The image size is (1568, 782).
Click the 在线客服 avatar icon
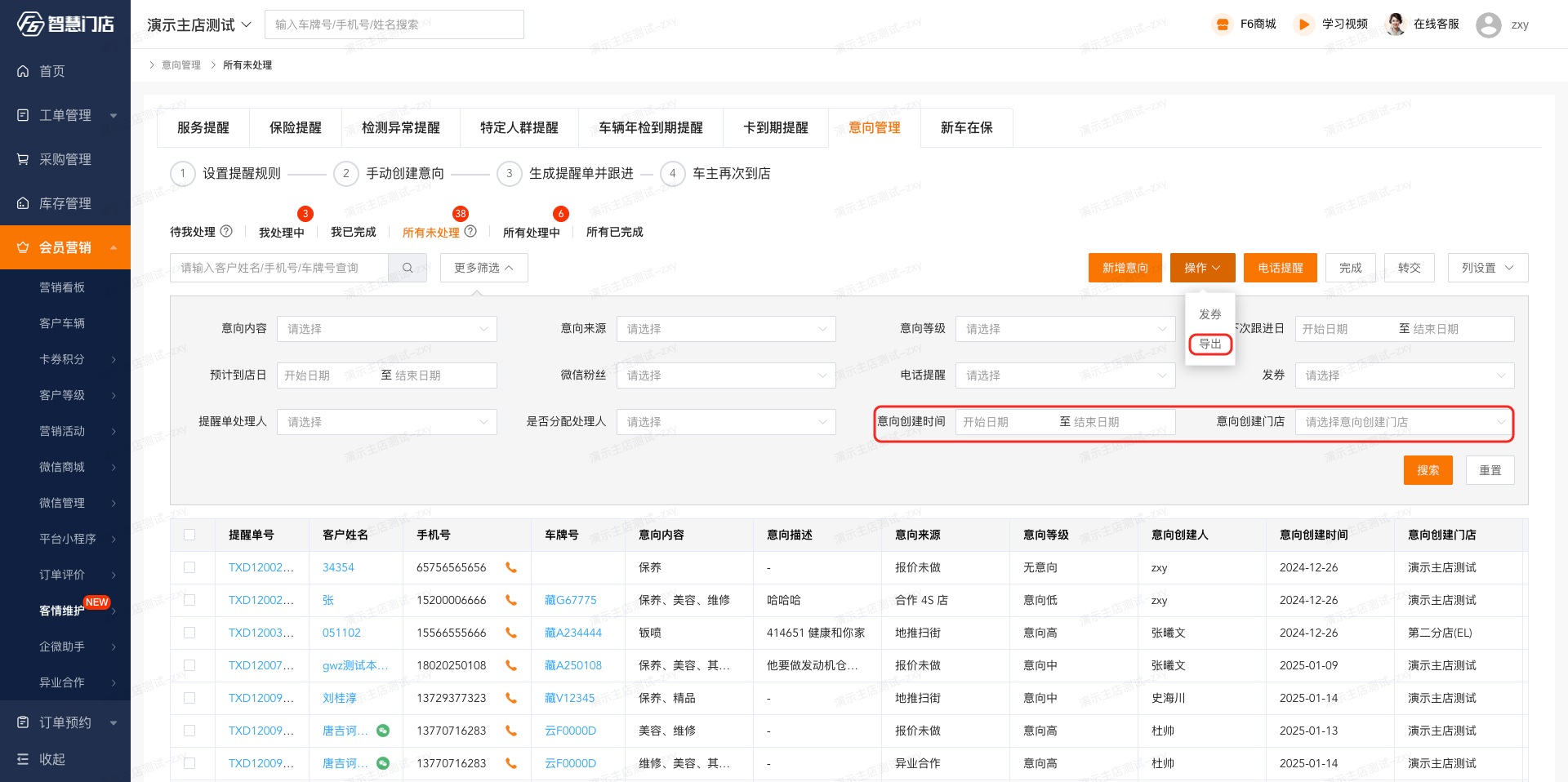pos(1396,24)
